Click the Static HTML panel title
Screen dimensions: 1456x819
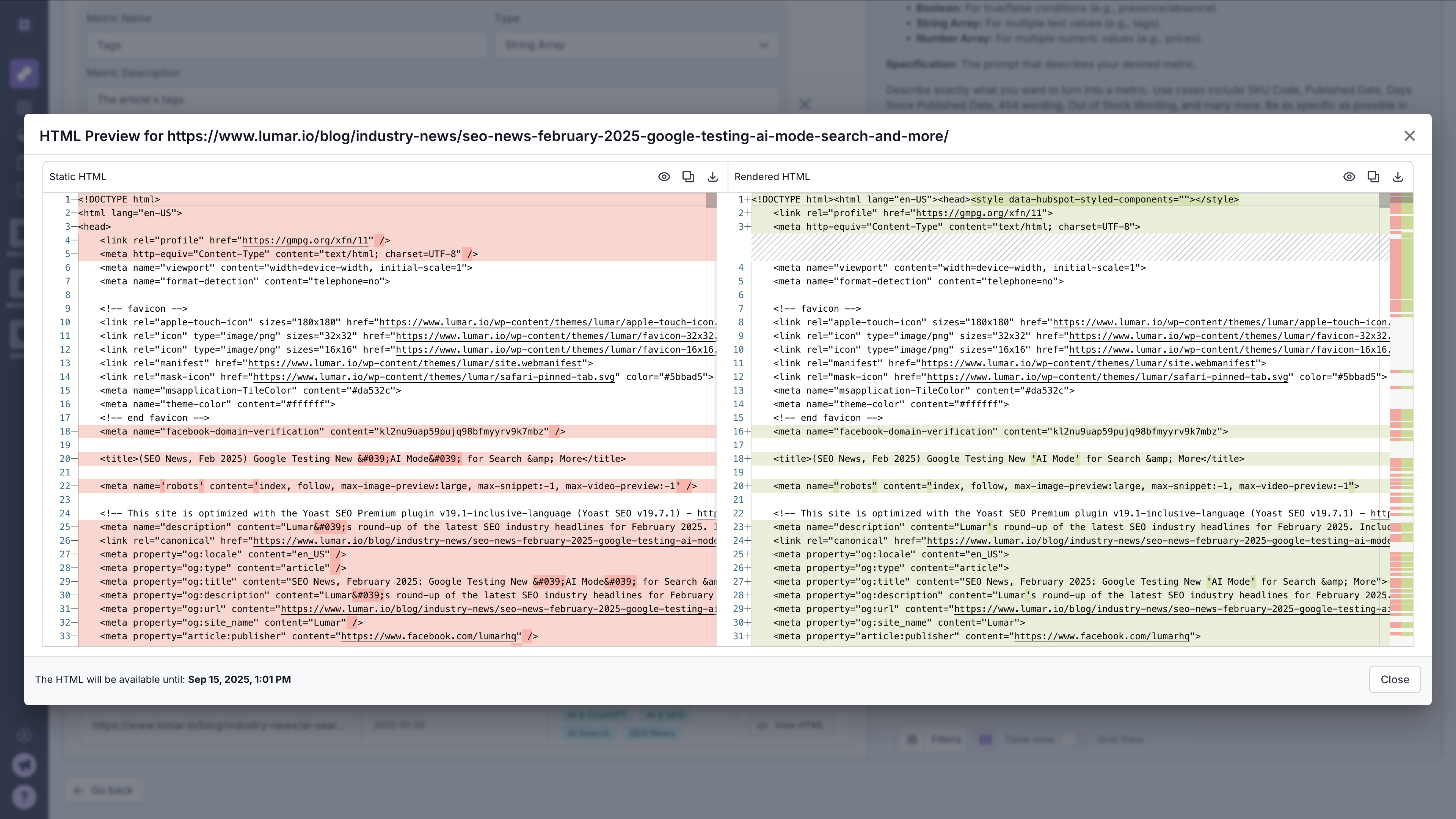pos(77,177)
